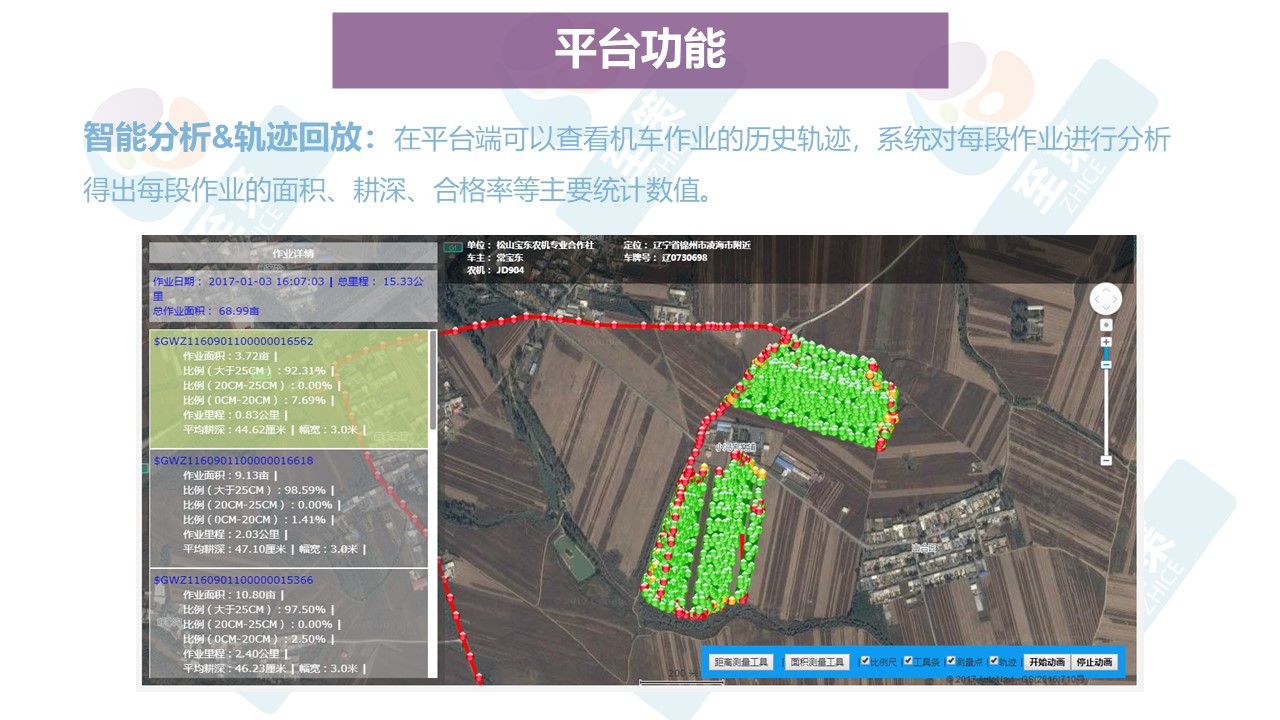Image resolution: width=1280 pixels, height=720 pixels.
Task: Open work segment $GWZ1160901100000015366
Action: 233,580
